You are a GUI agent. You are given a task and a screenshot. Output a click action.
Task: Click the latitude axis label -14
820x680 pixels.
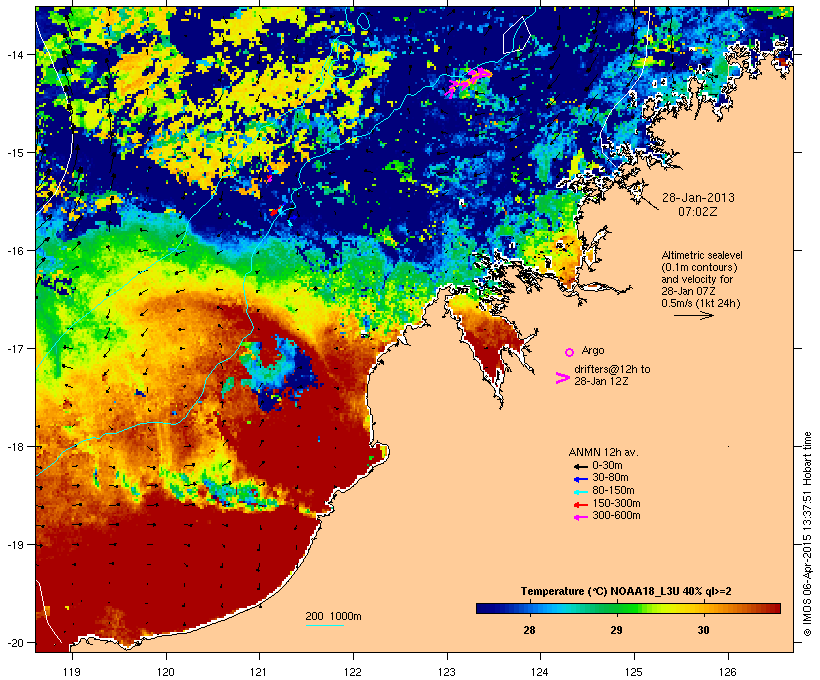click(x=15, y=54)
